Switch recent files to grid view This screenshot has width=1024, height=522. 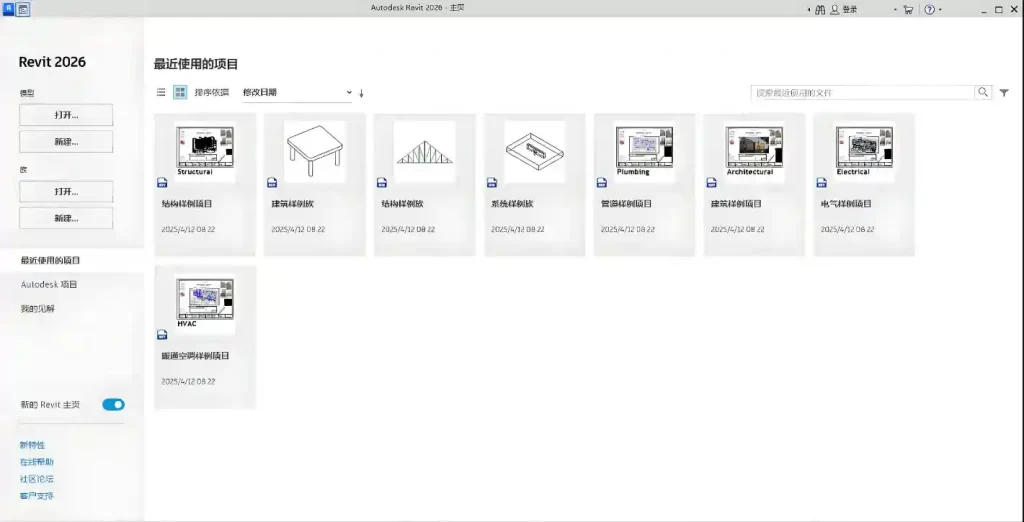[x=180, y=92]
